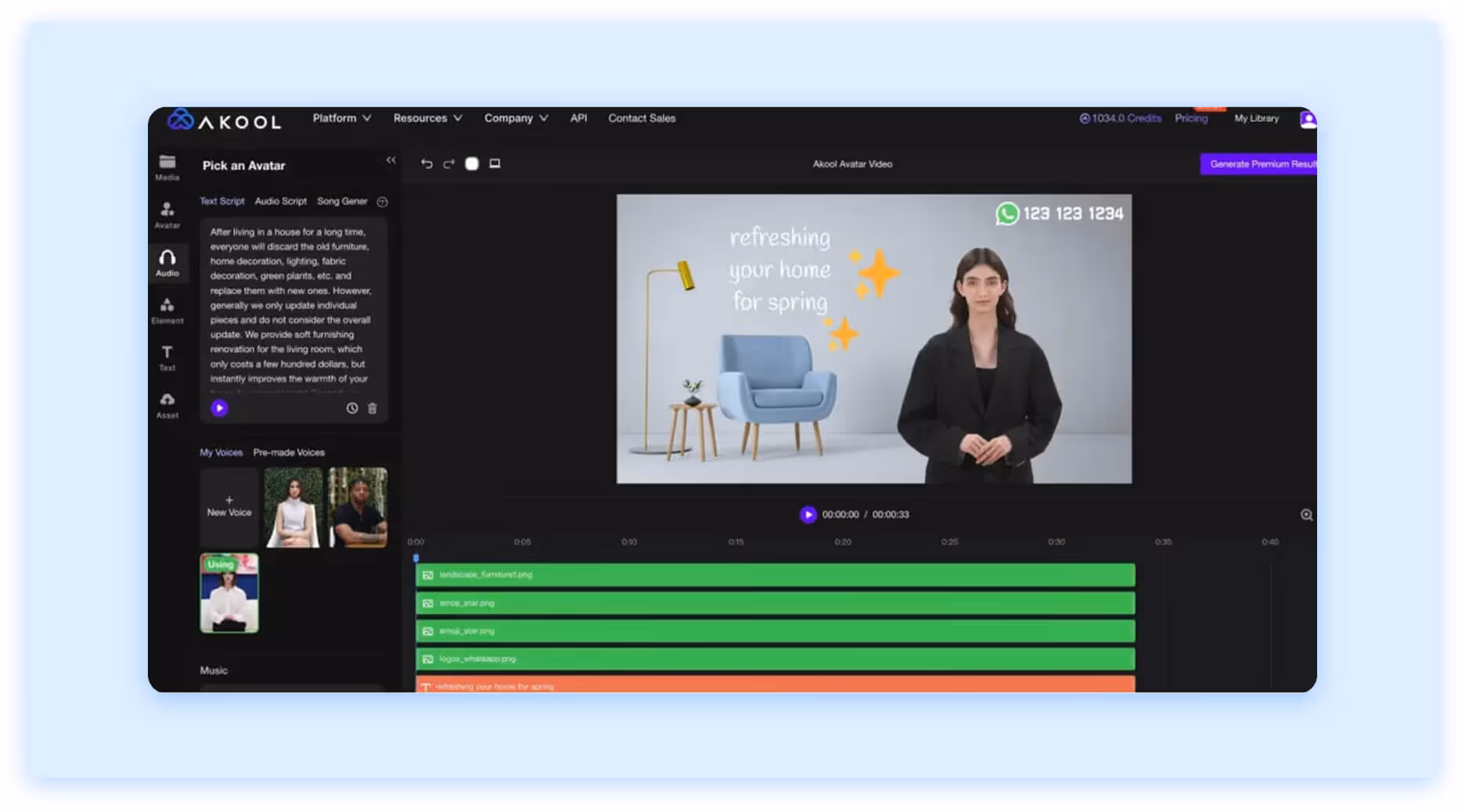The height and width of the screenshot is (812, 1465).
Task: Switch to the Audio Script tab
Action: [x=280, y=201]
